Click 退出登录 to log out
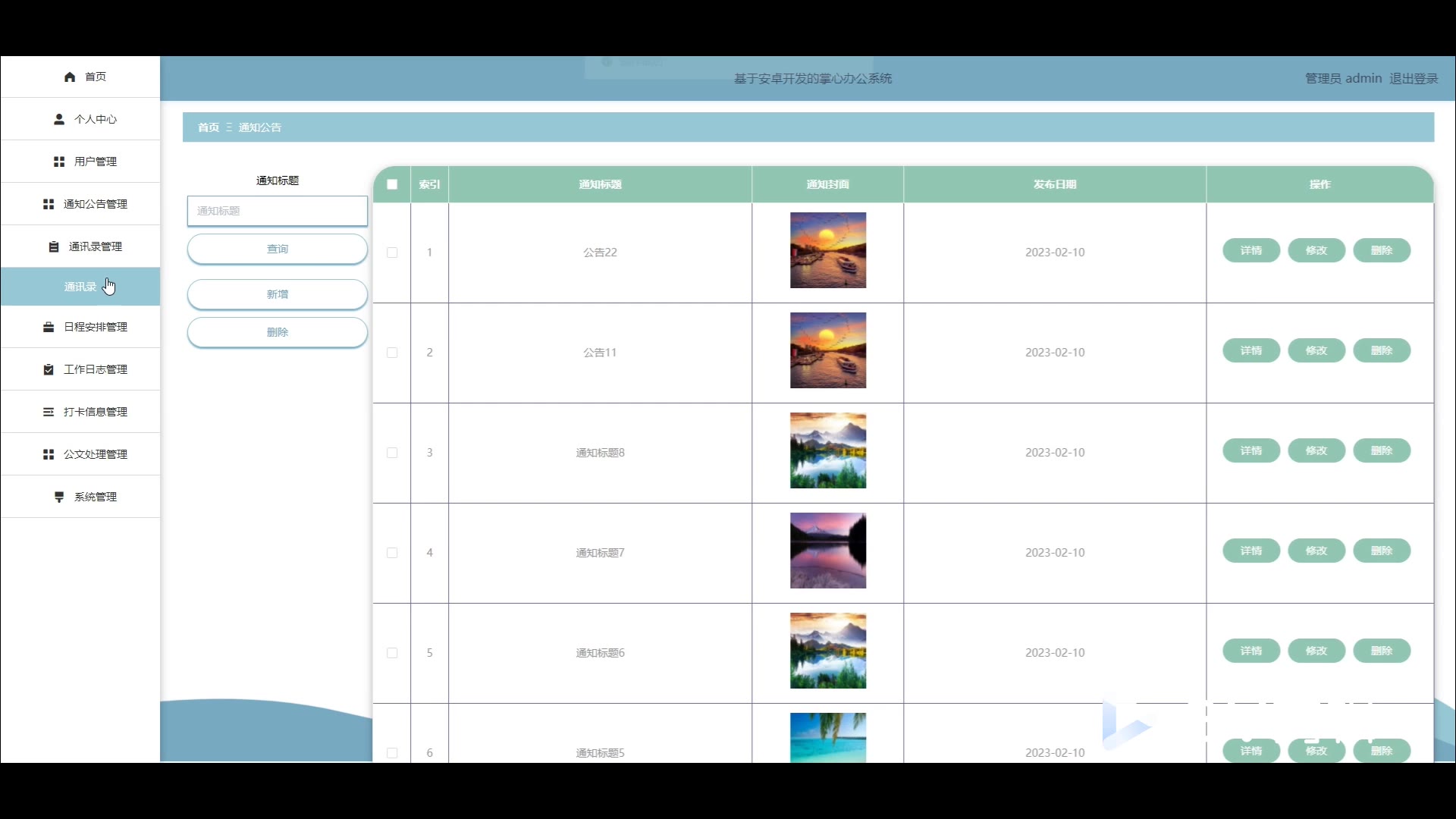Viewport: 1456px width, 819px height. (1413, 78)
